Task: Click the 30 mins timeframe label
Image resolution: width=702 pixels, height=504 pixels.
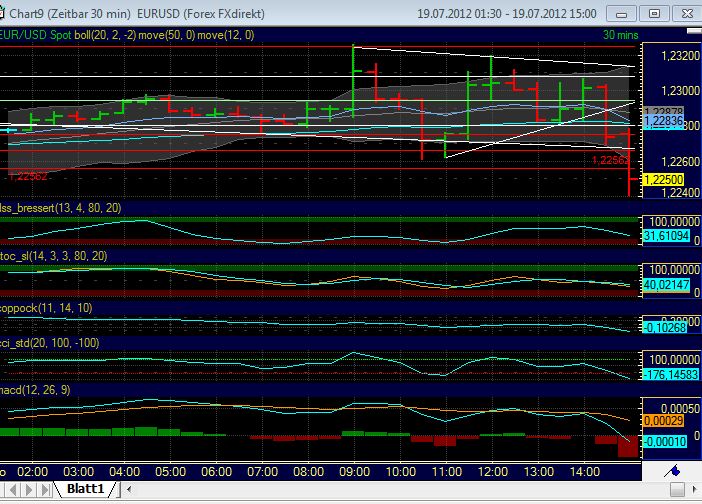Action: tap(621, 35)
